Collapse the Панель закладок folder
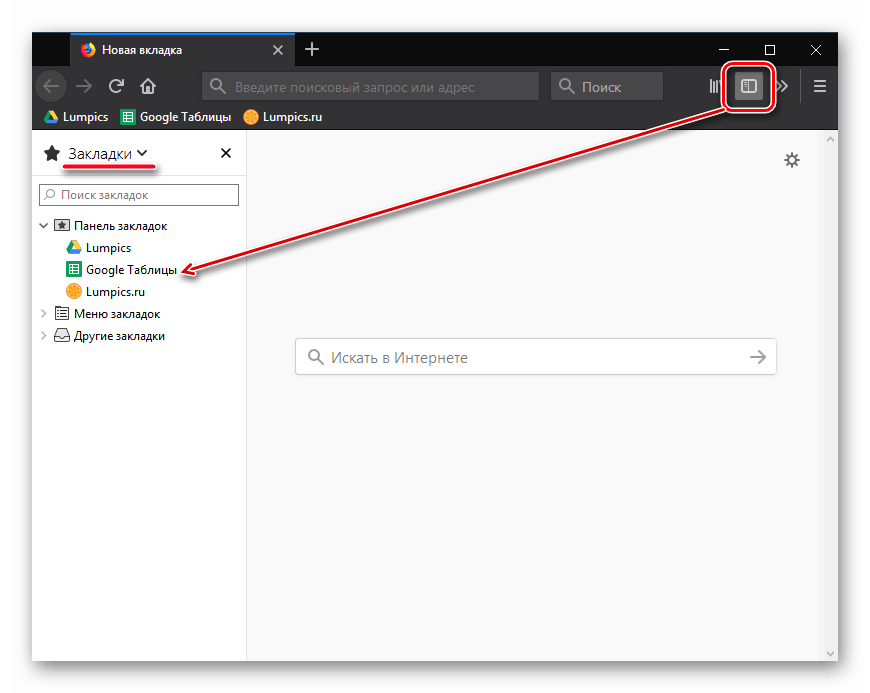This screenshot has width=870, height=693. [44, 226]
